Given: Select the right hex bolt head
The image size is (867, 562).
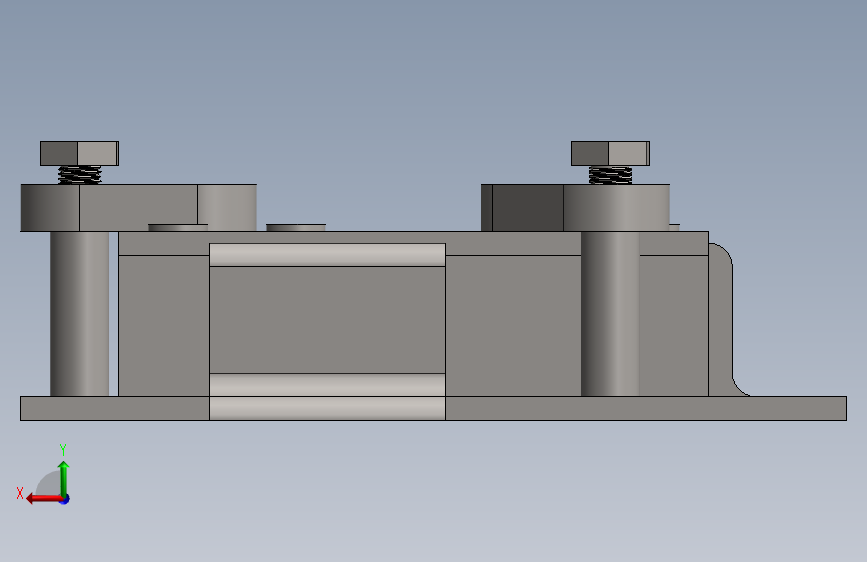Looking at the screenshot, I should tap(610, 153).
